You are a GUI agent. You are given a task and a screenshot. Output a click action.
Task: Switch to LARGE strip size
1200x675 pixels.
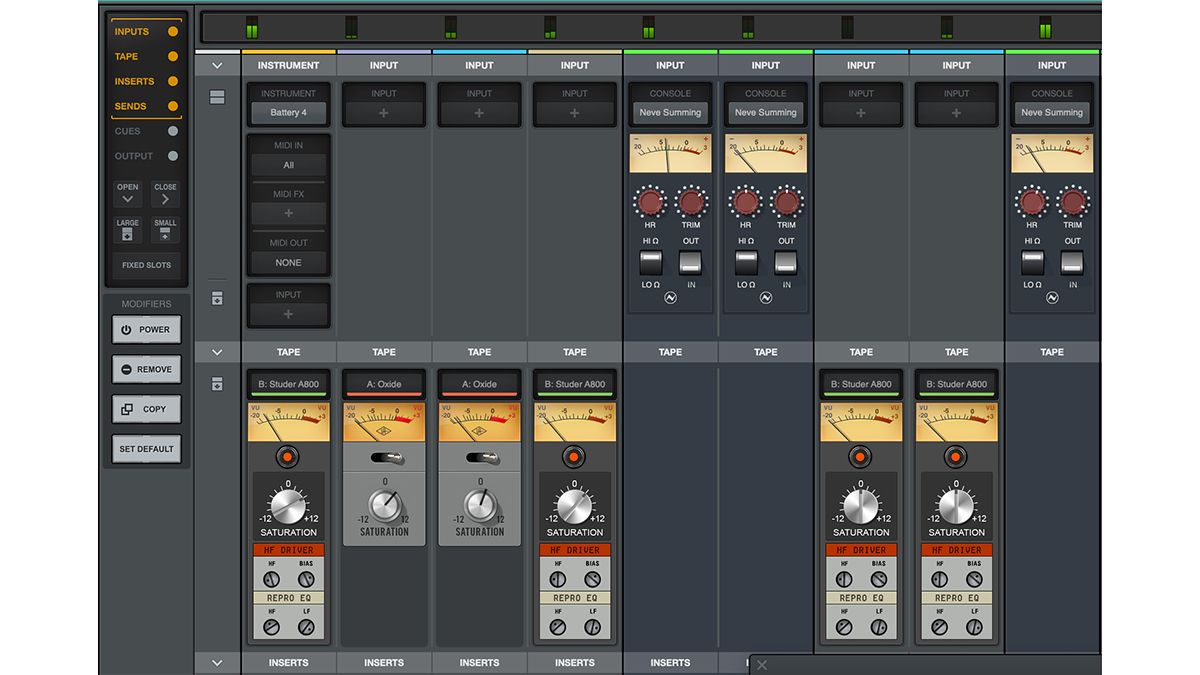tap(128, 230)
